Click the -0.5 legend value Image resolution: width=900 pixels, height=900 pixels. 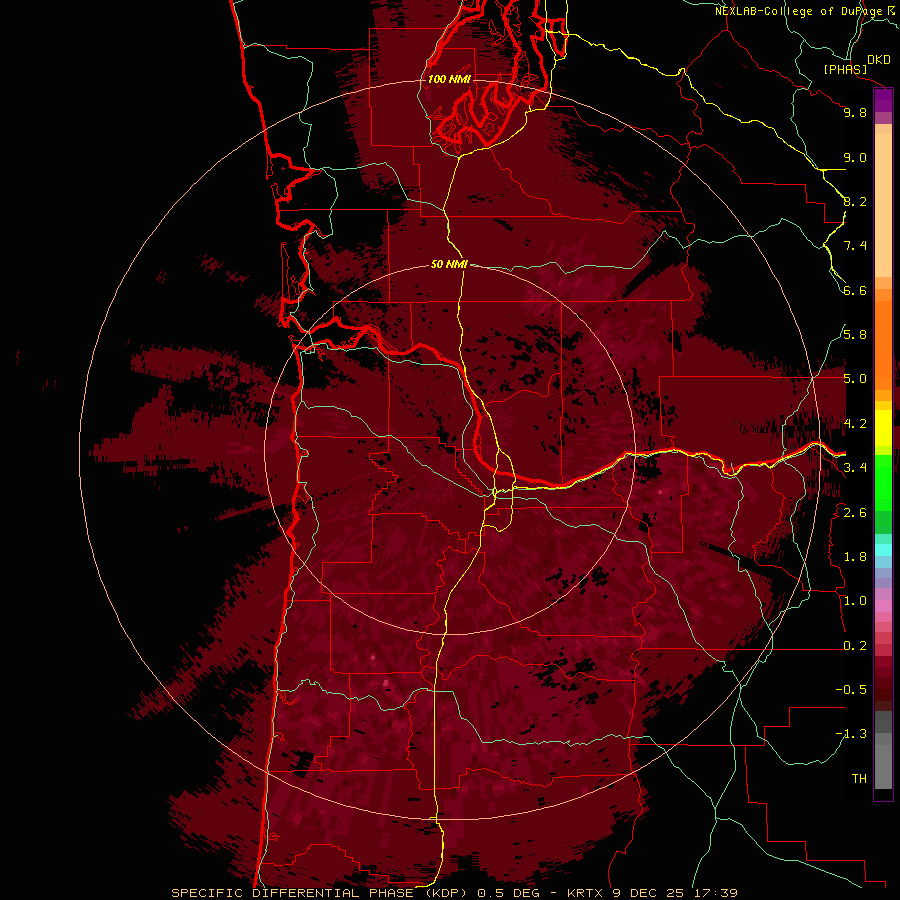click(851, 690)
